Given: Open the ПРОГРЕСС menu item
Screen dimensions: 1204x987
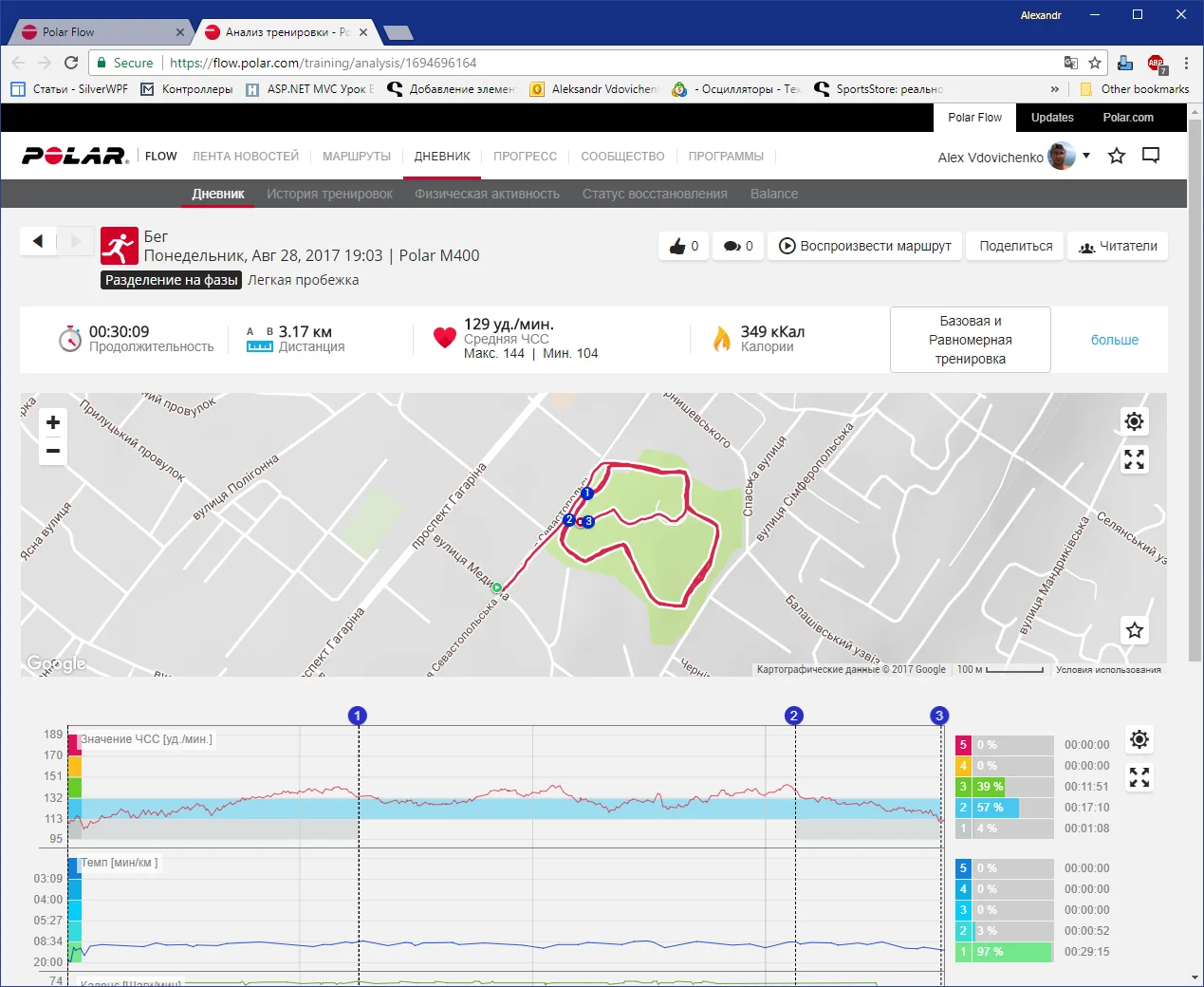Looking at the screenshot, I should (x=525, y=157).
